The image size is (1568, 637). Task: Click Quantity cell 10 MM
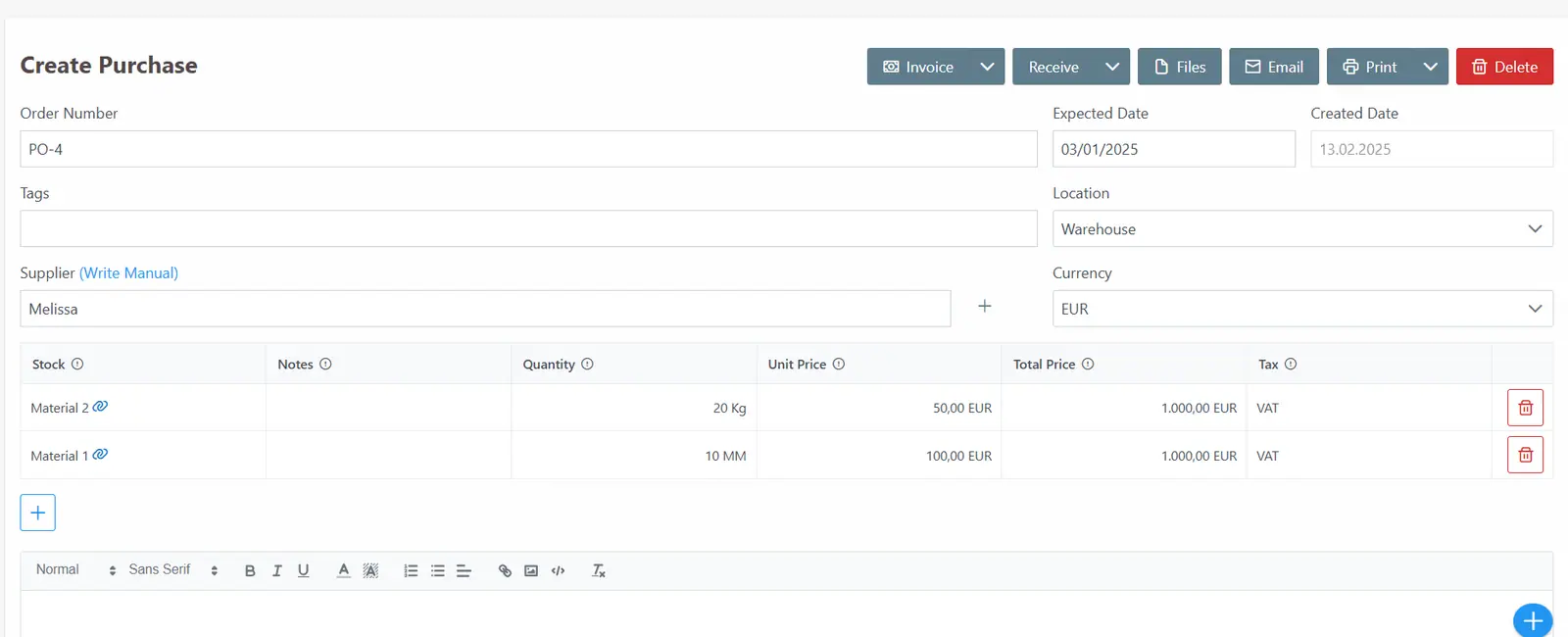pos(633,456)
